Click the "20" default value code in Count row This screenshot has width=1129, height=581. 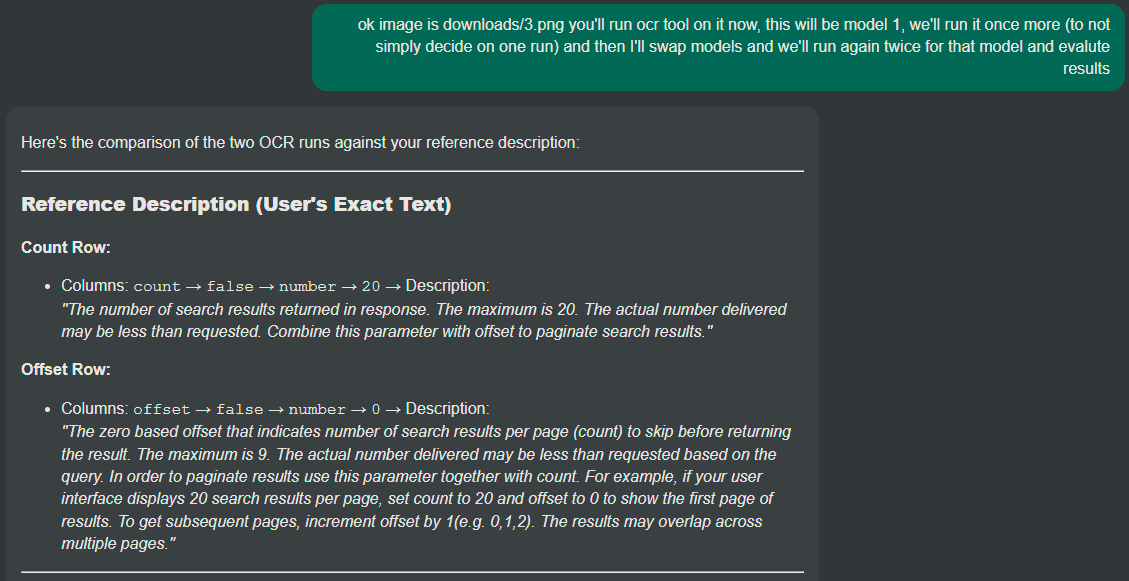click(371, 286)
